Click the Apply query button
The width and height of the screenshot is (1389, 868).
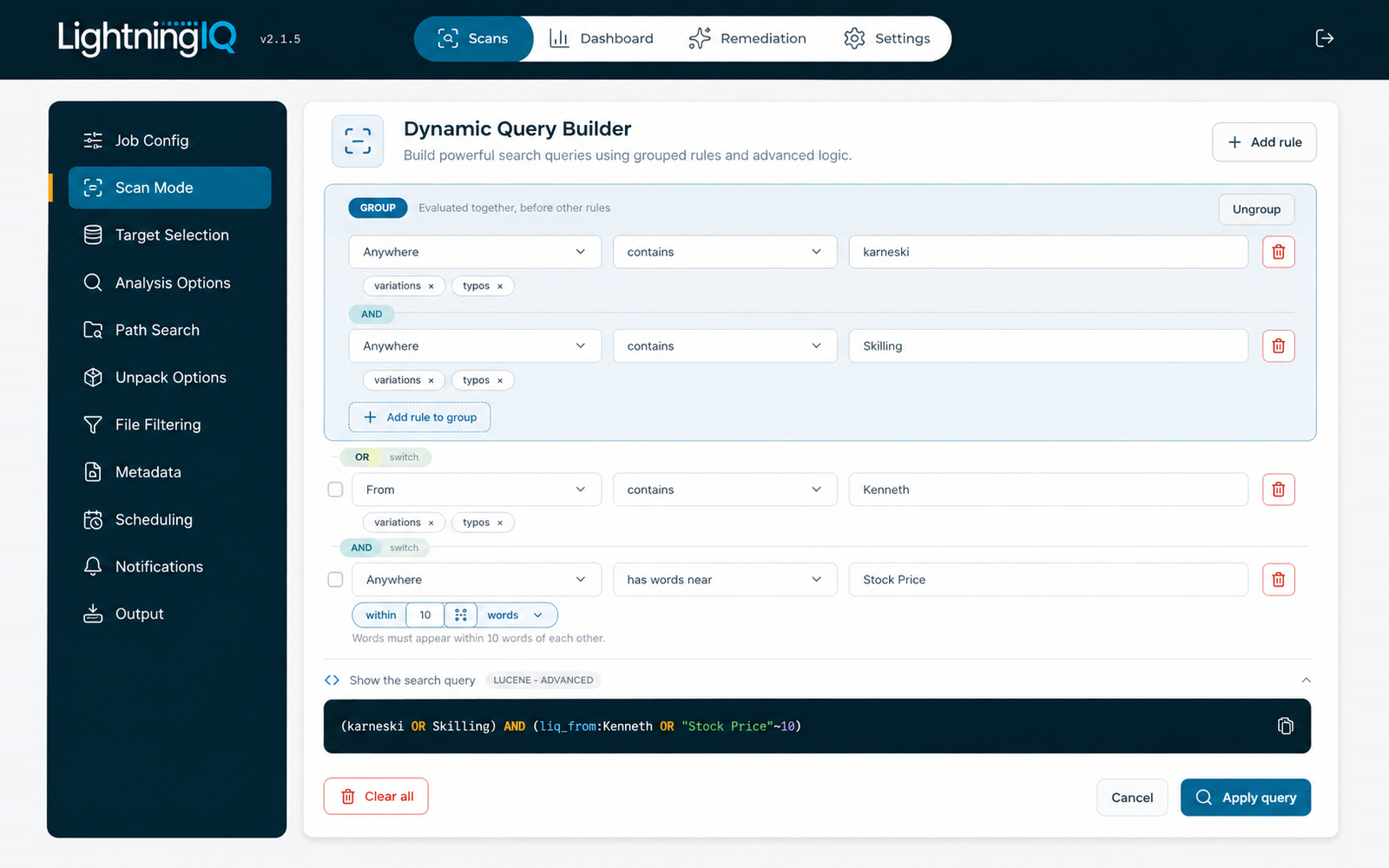[1246, 797]
